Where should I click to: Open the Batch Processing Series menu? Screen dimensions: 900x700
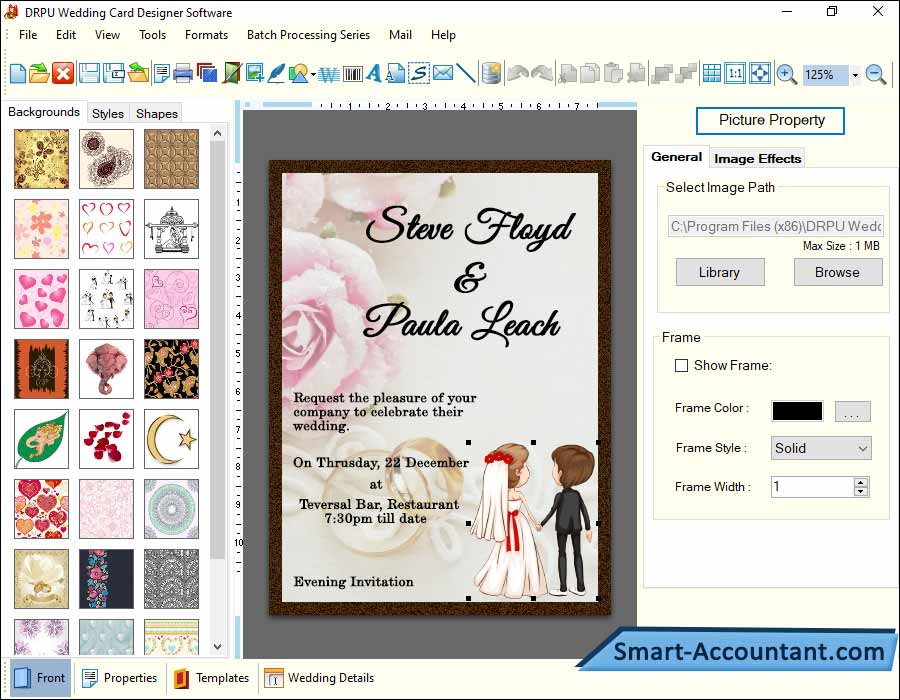tap(308, 35)
